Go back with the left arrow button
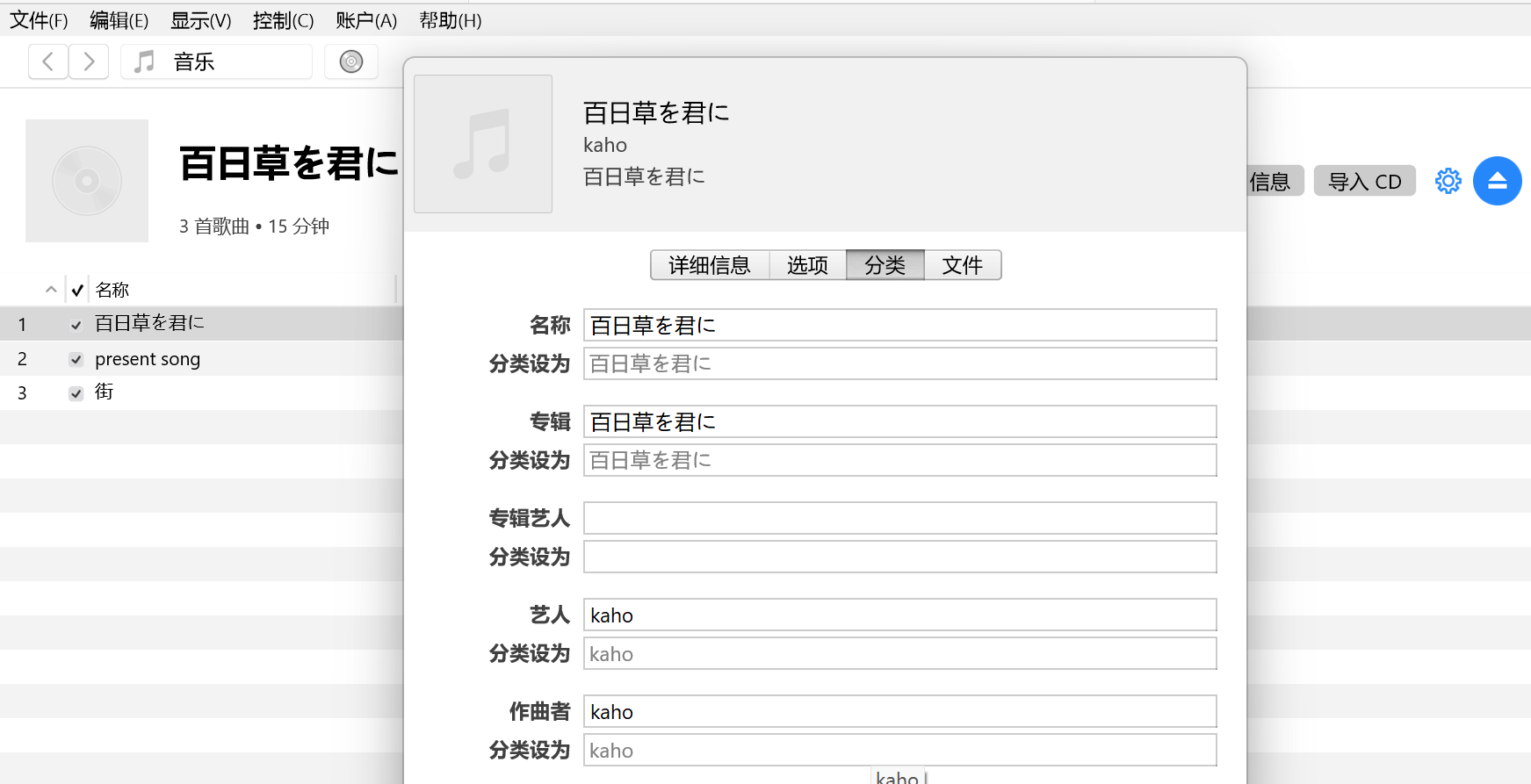 pyautogui.click(x=48, y=61)
